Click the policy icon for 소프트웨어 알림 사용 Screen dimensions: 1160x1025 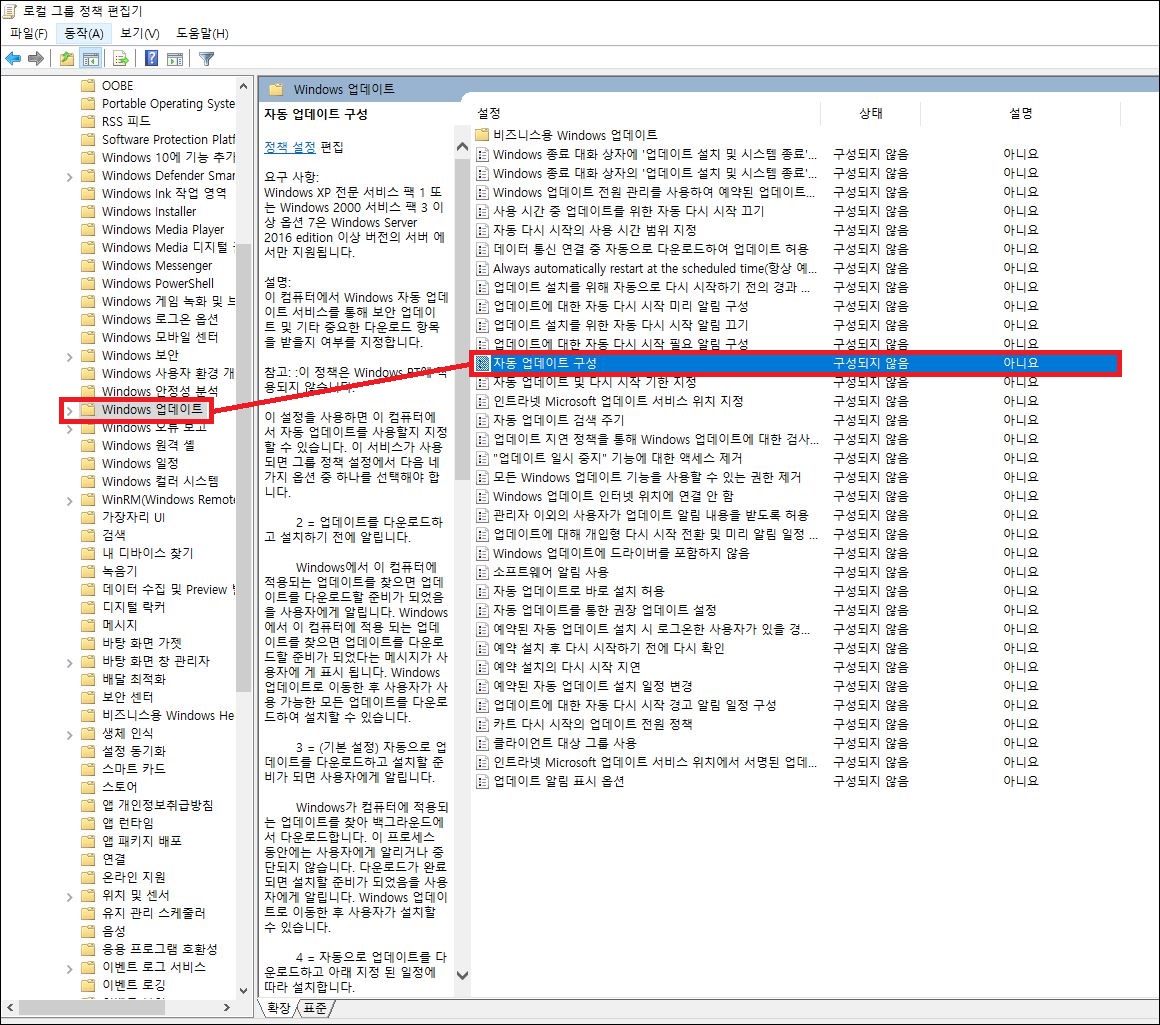point(482,572)
